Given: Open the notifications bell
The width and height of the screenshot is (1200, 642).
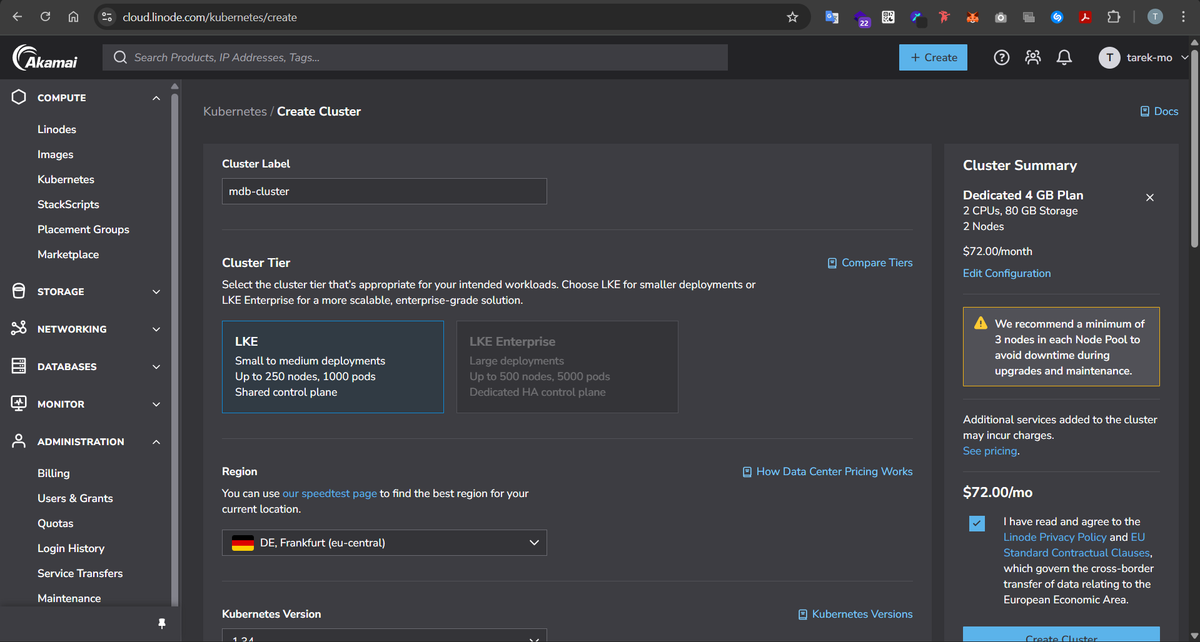Looking at the screenshot, I should [x=1065, y=58].
